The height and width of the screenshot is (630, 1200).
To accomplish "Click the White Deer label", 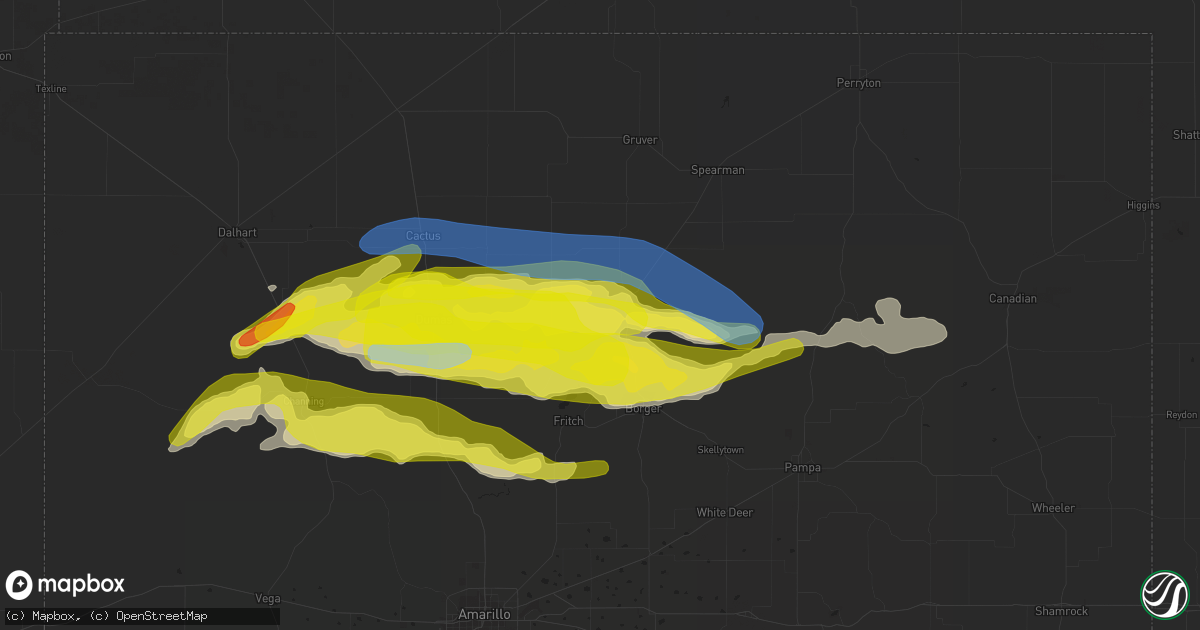I will tap(725, 512).
